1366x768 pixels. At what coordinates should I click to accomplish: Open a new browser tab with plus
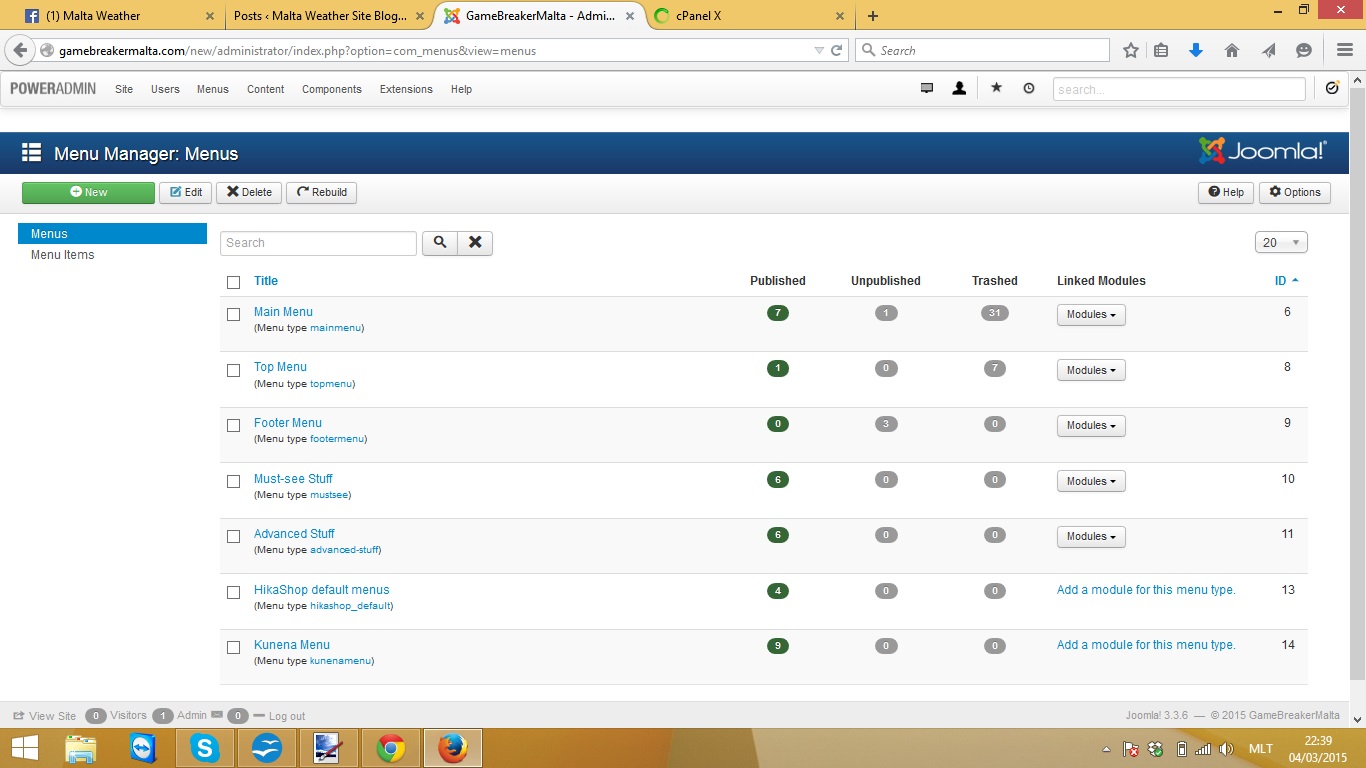coord(873,16)
